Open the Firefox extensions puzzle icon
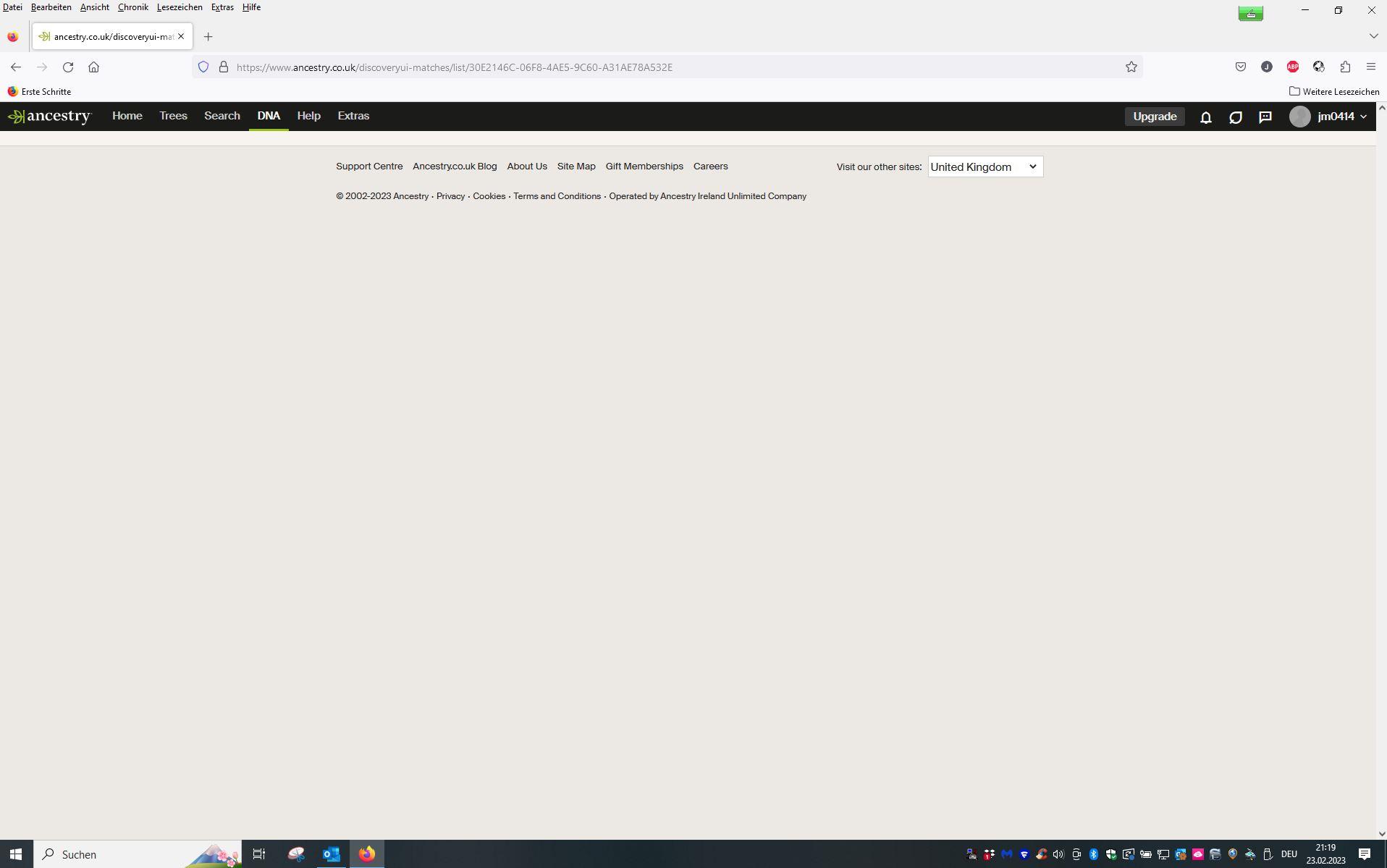Viewport: 1387px width, 868px height. pyautogui.click(x=1345, y=67)
